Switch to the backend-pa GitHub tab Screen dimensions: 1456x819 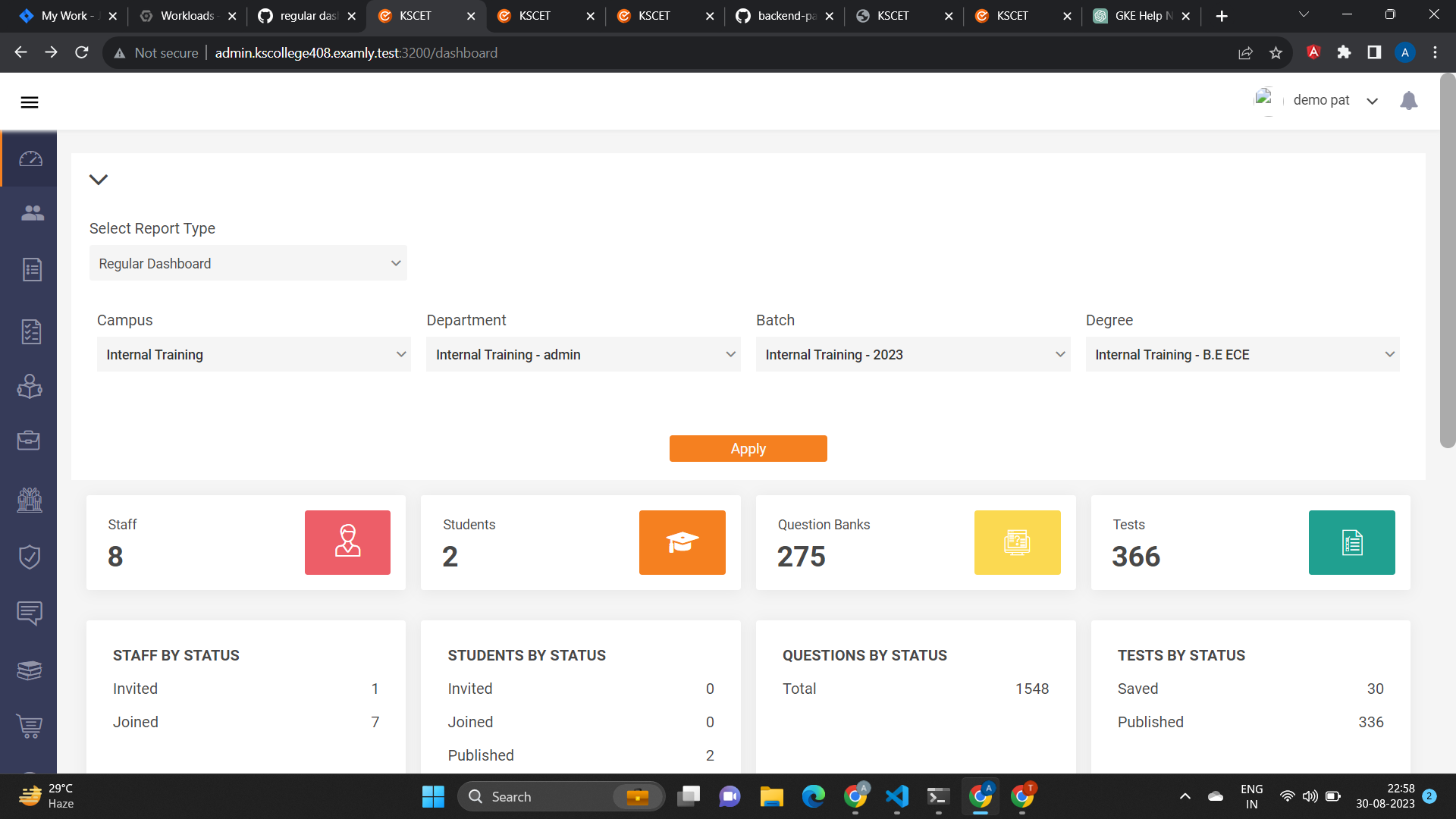click(x=784, y=16)
